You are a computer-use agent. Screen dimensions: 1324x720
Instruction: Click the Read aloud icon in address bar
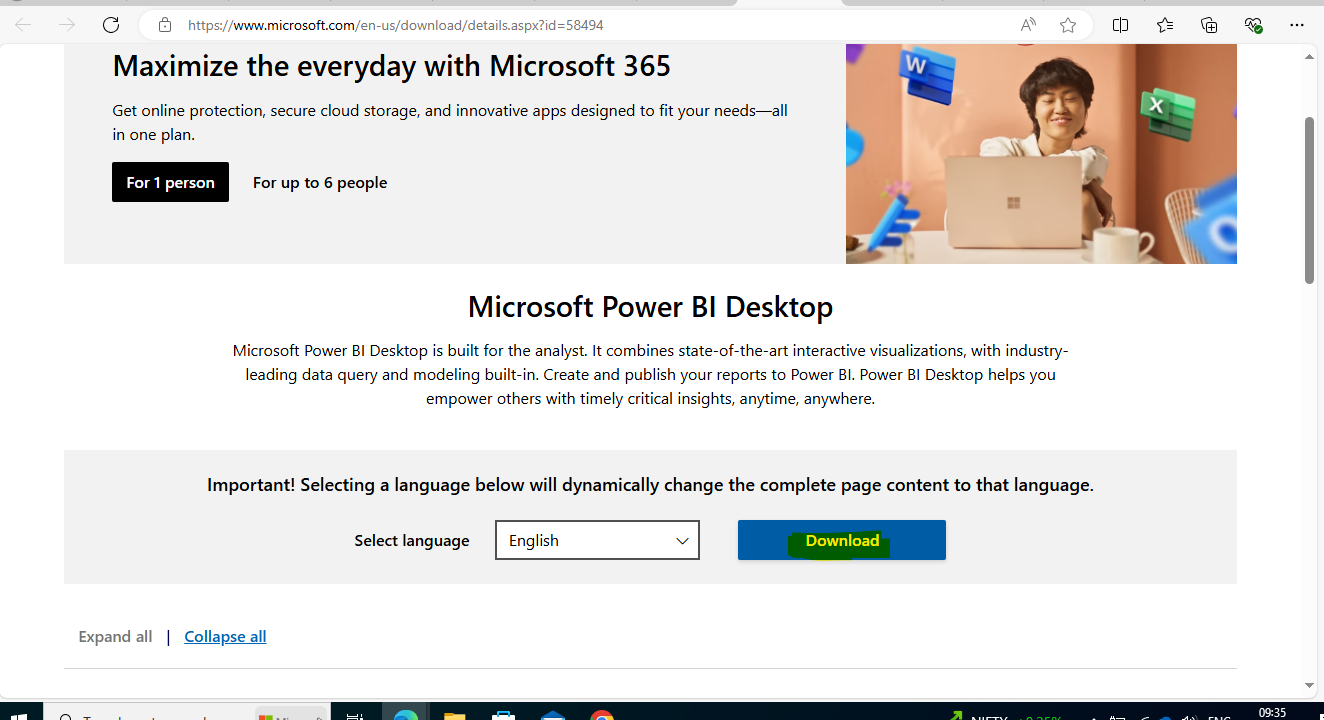coord(1028,25)
